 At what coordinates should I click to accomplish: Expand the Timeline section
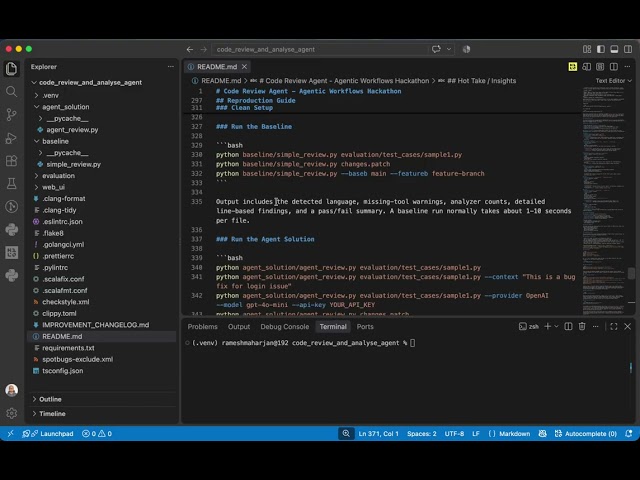coord(102,413)
